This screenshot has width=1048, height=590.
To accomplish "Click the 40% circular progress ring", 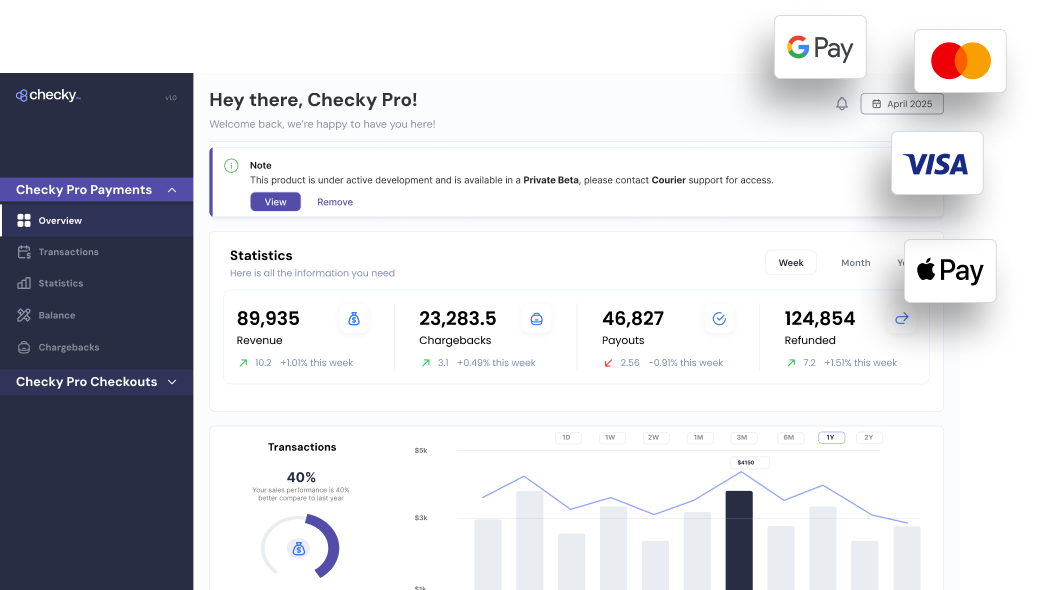I will click(300, 547).
